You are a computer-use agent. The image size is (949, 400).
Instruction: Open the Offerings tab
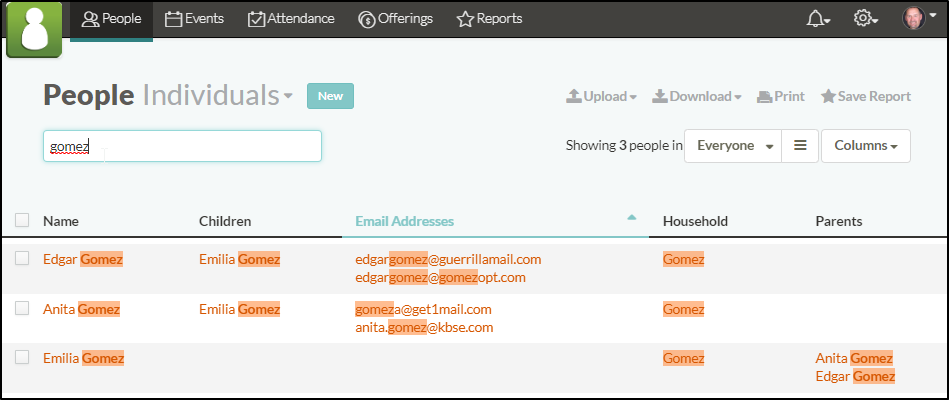[x=395, y=19]
